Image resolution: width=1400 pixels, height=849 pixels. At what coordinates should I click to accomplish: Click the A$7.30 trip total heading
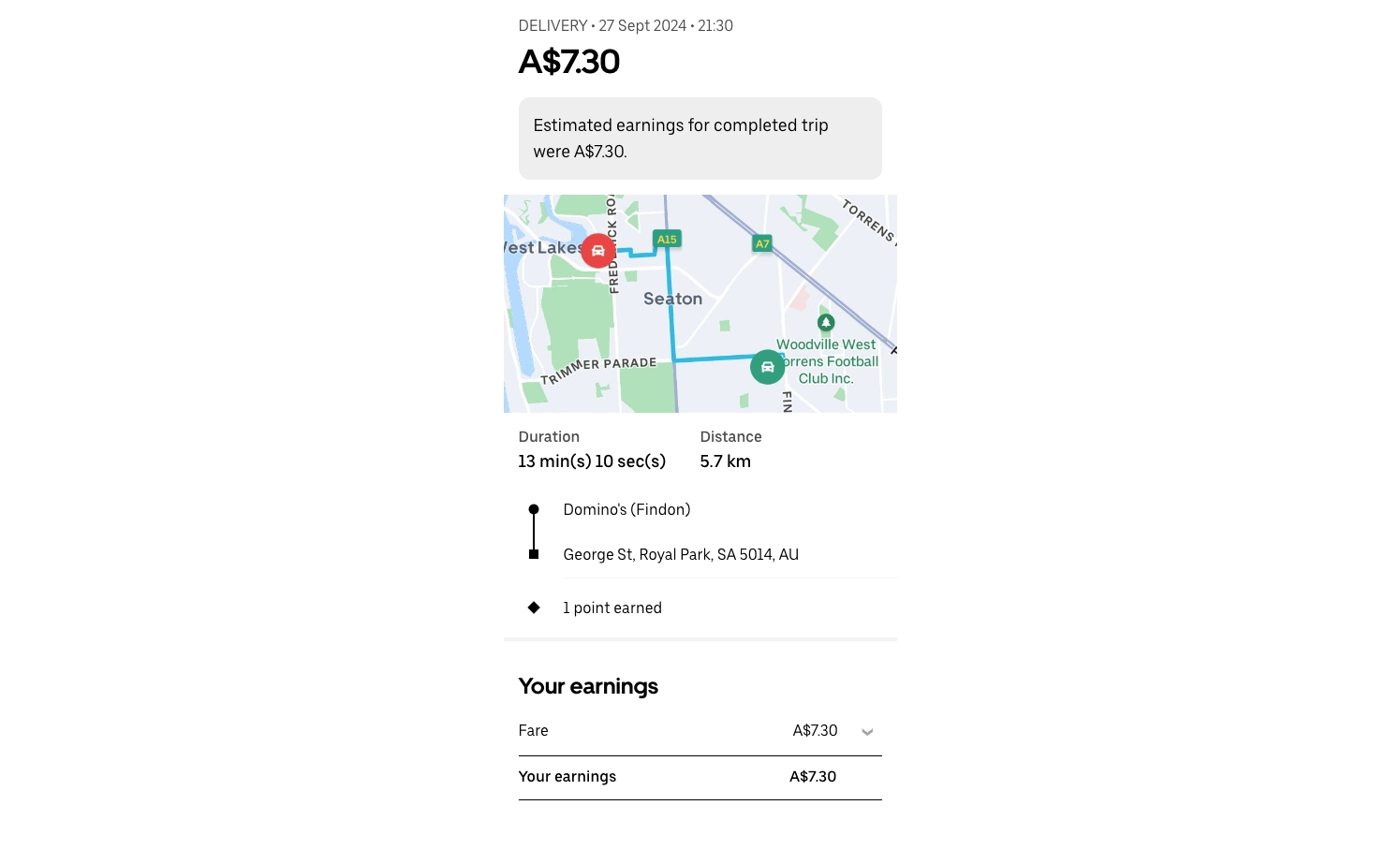point(569,62)
